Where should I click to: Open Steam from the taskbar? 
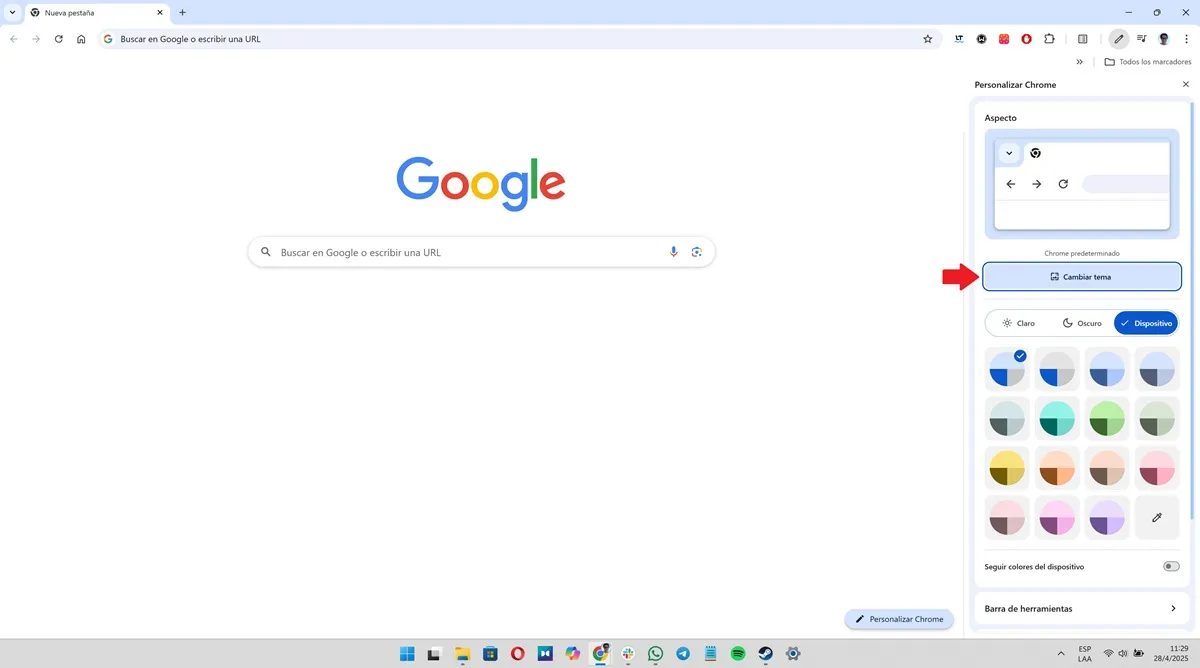coord(766,654)
